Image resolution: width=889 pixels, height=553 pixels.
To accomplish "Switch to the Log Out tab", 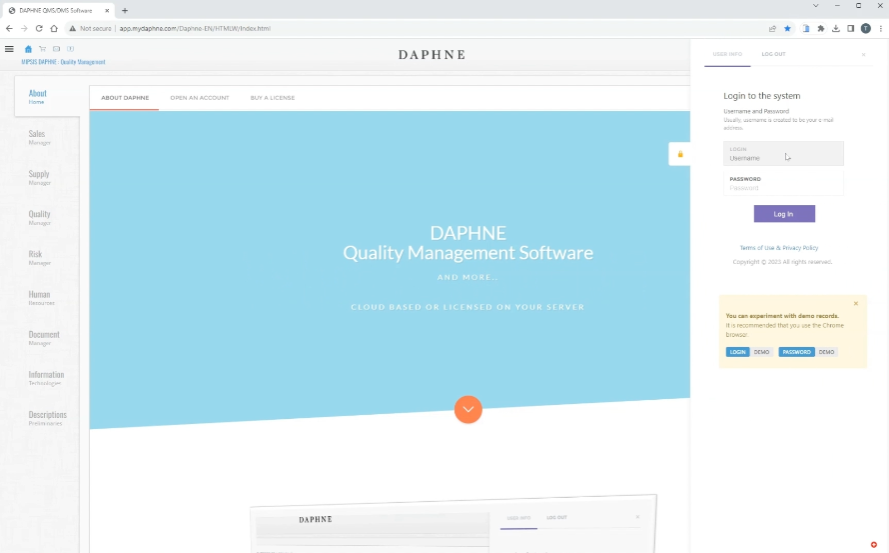I will click(x=773, y=54).
